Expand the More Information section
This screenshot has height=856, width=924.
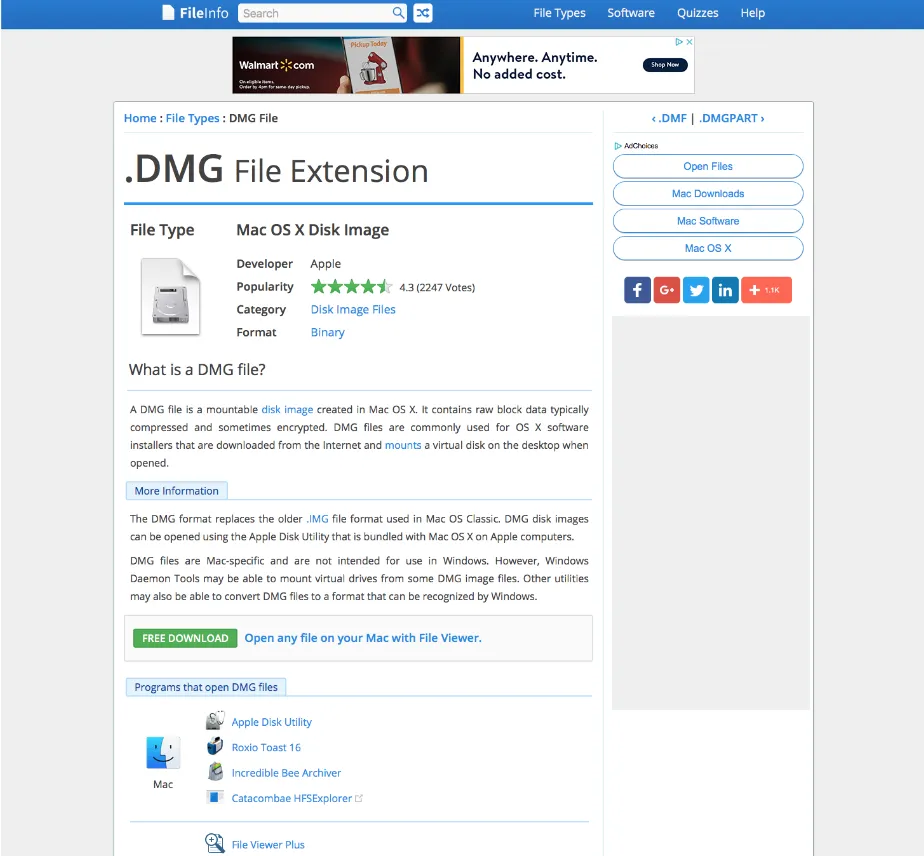176,490
